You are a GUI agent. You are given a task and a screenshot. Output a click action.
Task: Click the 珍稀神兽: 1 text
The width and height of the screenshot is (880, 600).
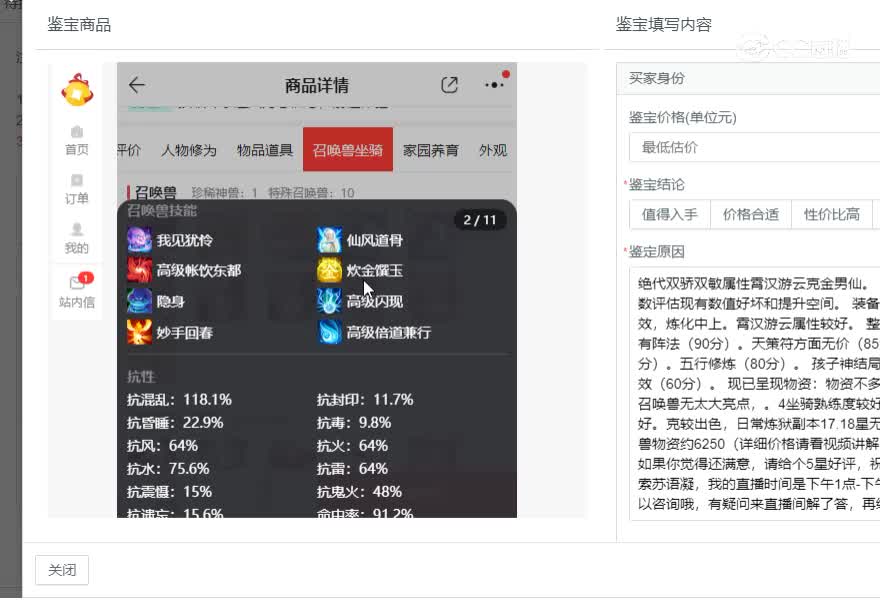pos(224,193)
